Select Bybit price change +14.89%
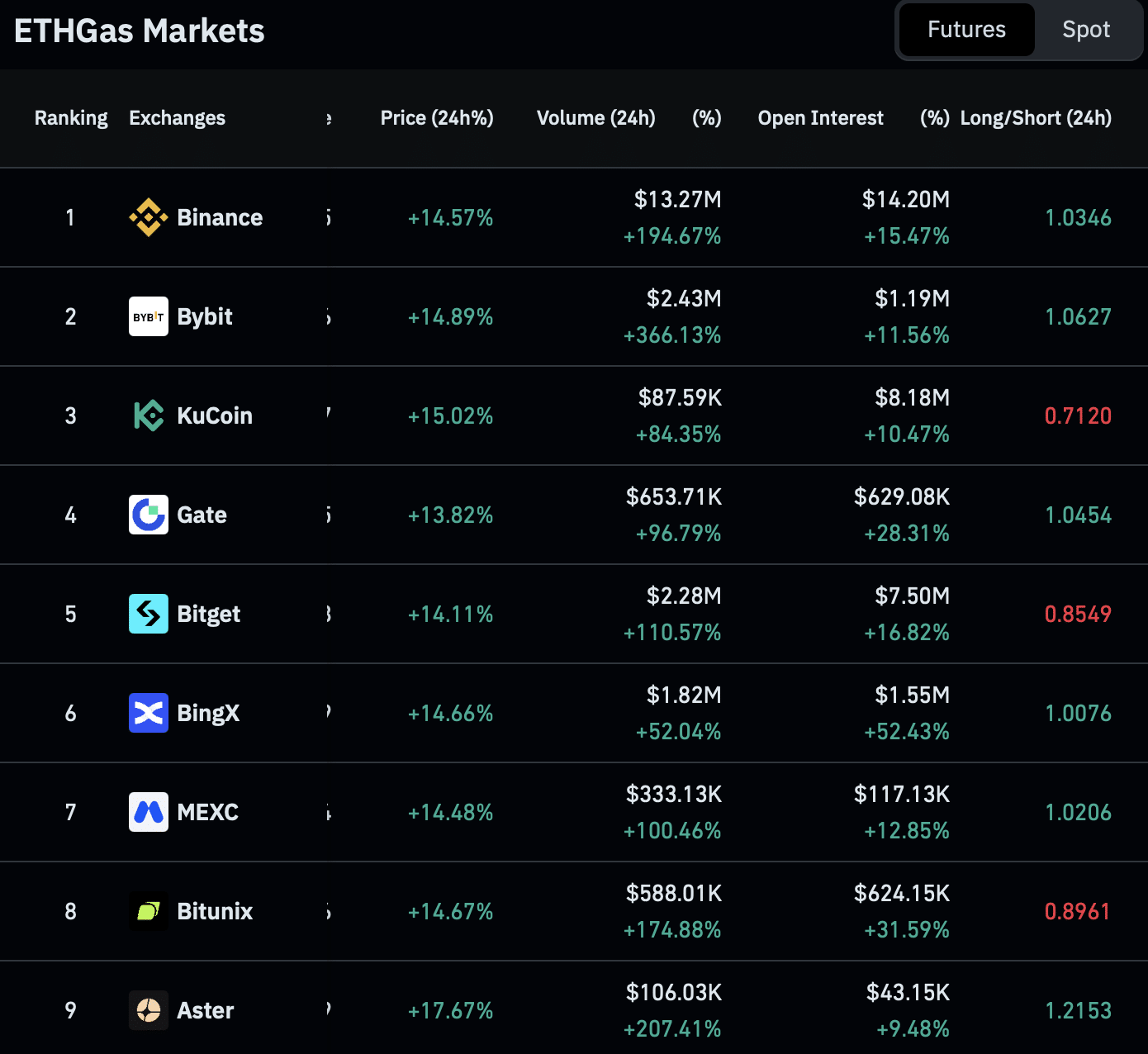Viewport: 1148px width, 1054px height. (x=450, y=316)
